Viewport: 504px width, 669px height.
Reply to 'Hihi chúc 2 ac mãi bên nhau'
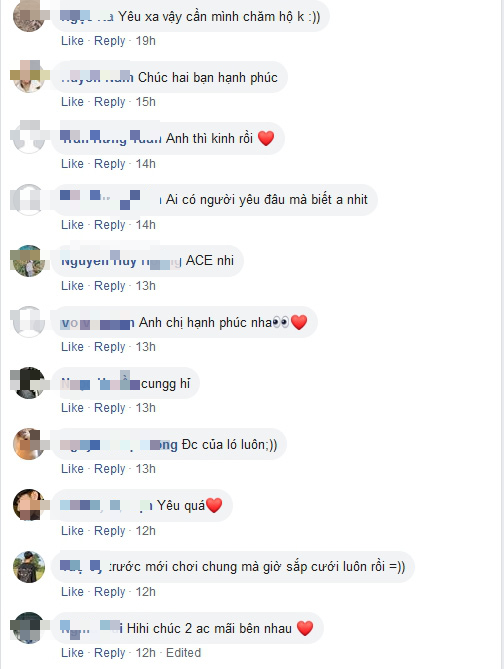point(110,653)
